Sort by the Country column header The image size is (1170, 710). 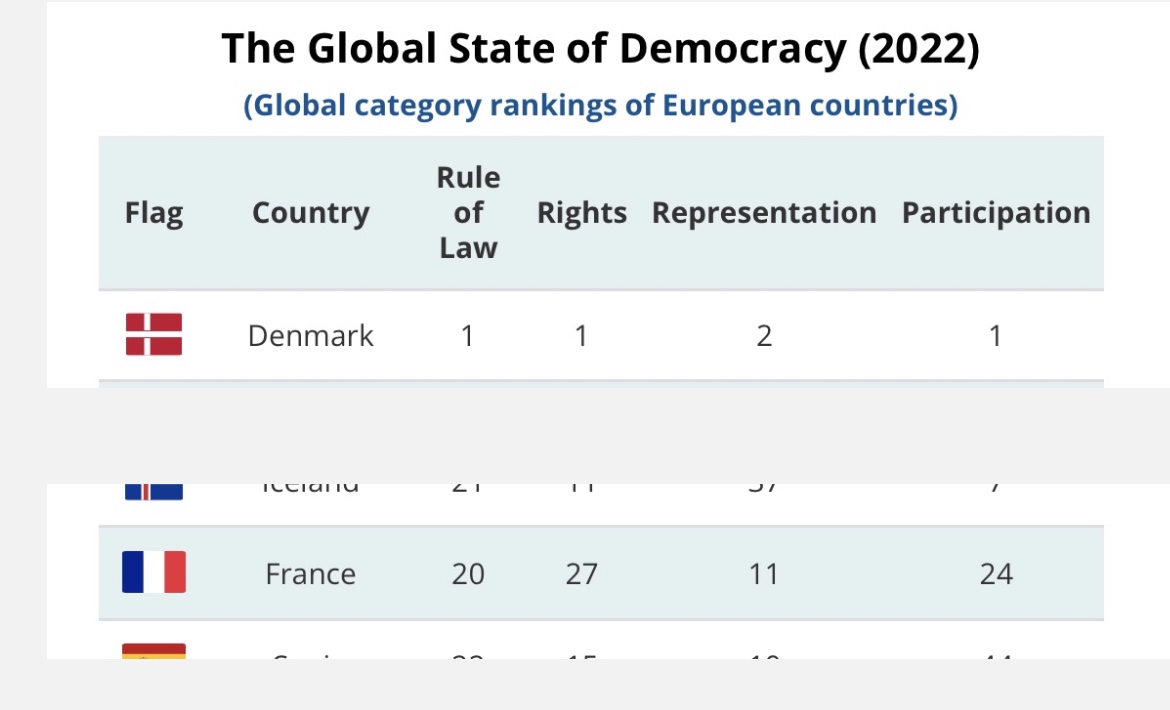[x=310, y=213]
